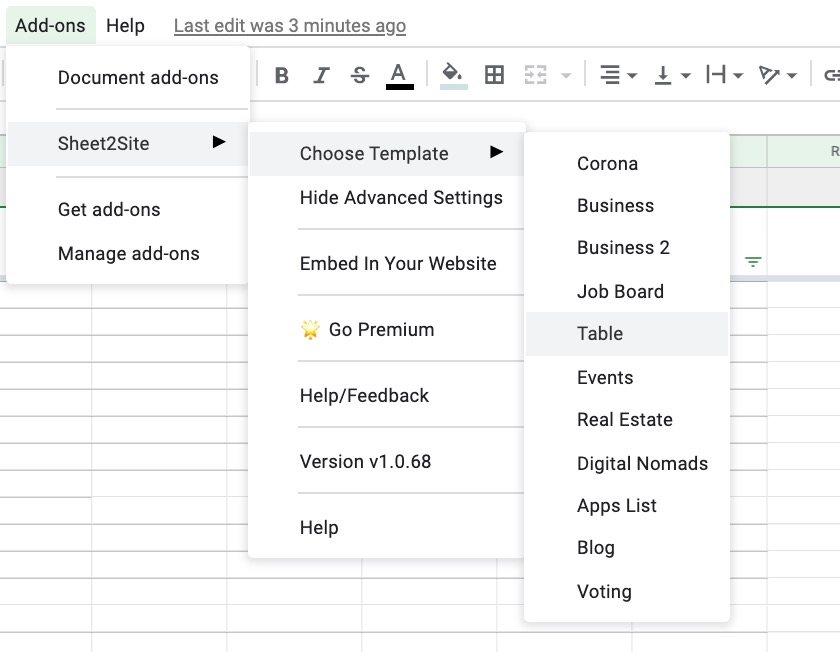
Task: Select the Table template
Action: (x=600, y=334)
